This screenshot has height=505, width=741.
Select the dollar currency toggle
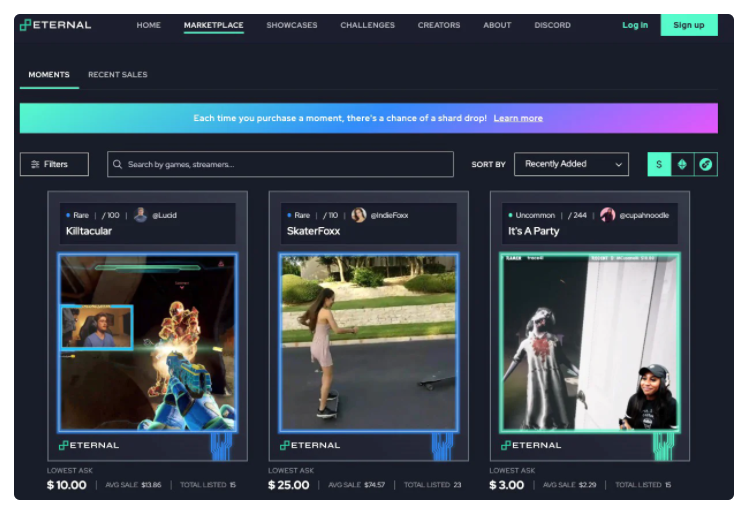659,164
